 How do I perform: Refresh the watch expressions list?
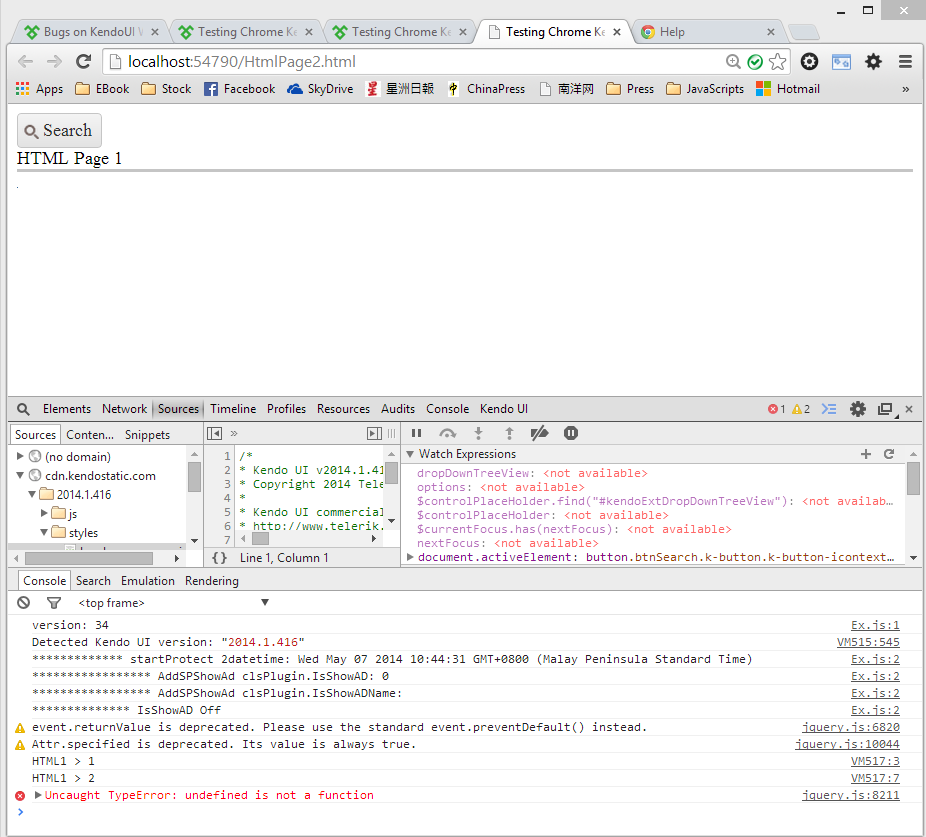(x=888, y=454)
